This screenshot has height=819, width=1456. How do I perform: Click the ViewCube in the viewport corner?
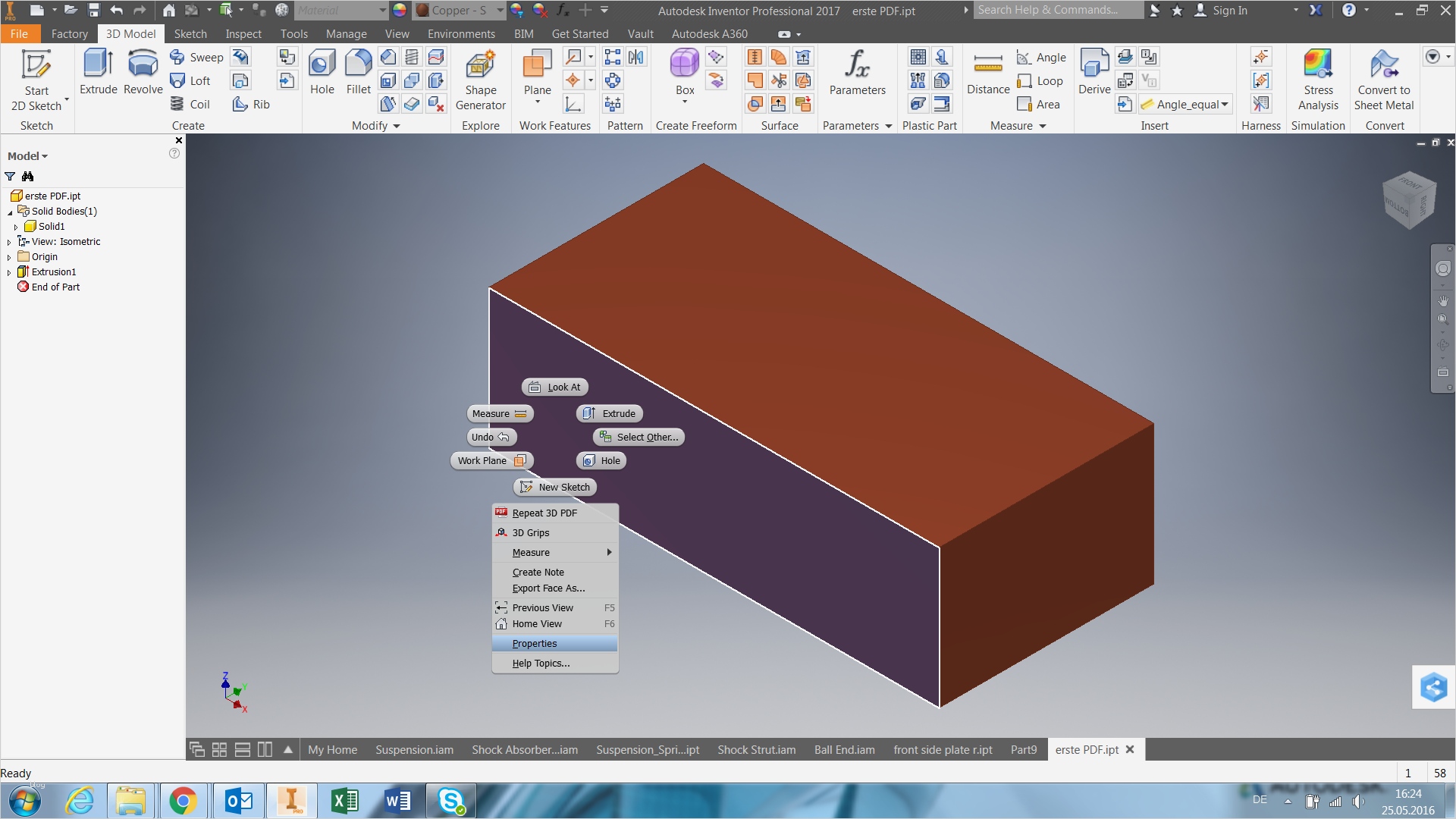coord(1409,200)
